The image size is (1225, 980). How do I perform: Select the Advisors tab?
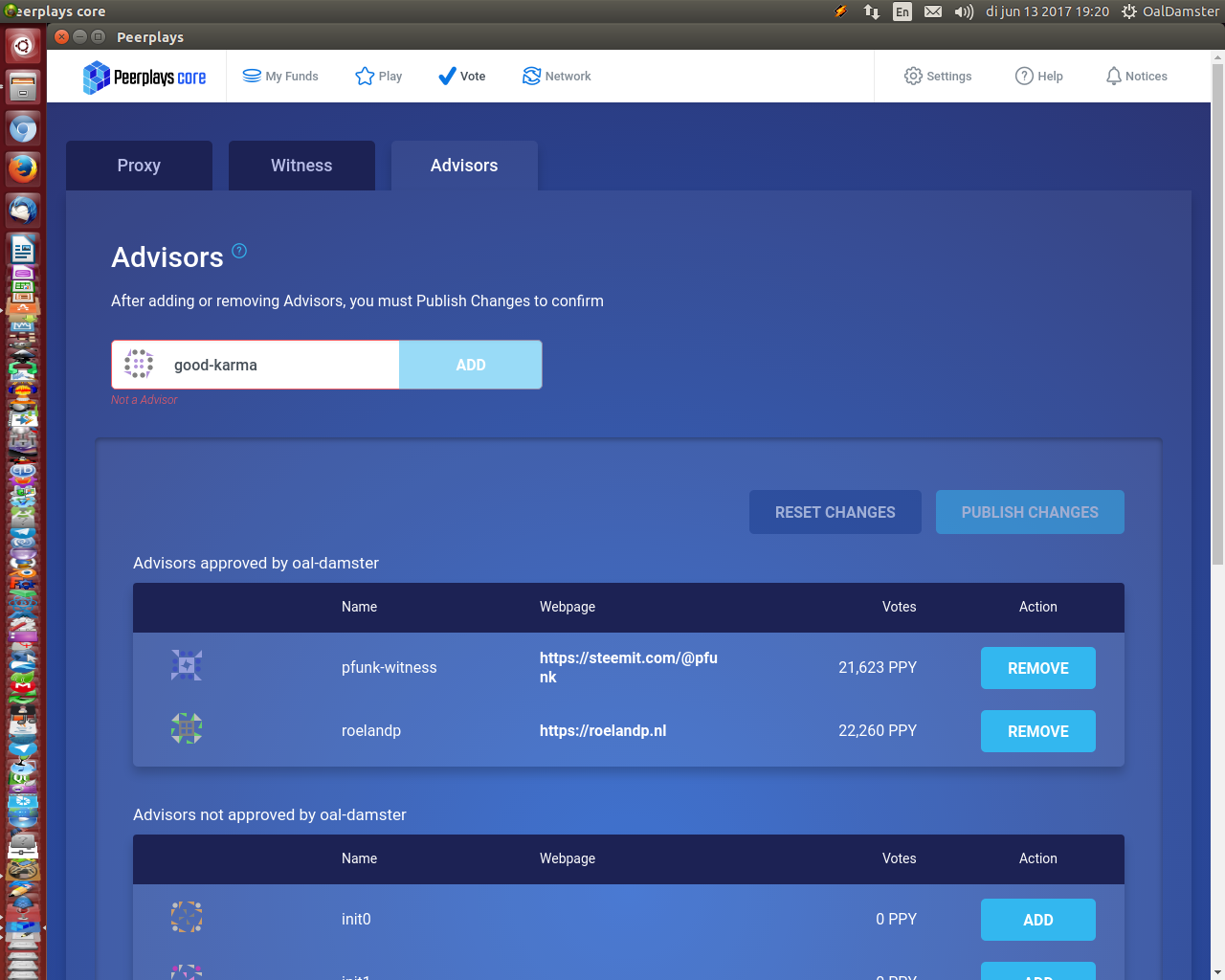[464, 166]
